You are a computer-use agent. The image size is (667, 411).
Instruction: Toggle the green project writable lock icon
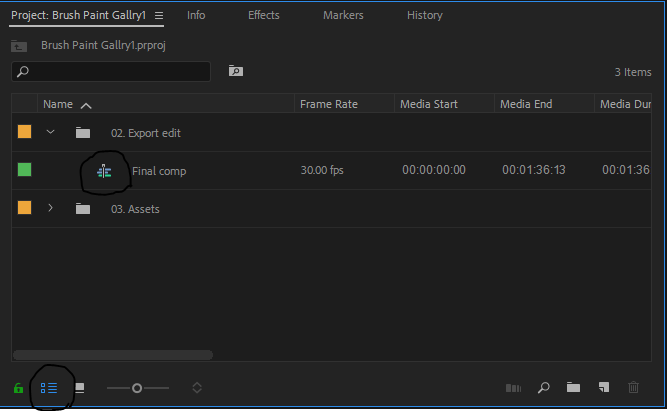tap(18, 388)
